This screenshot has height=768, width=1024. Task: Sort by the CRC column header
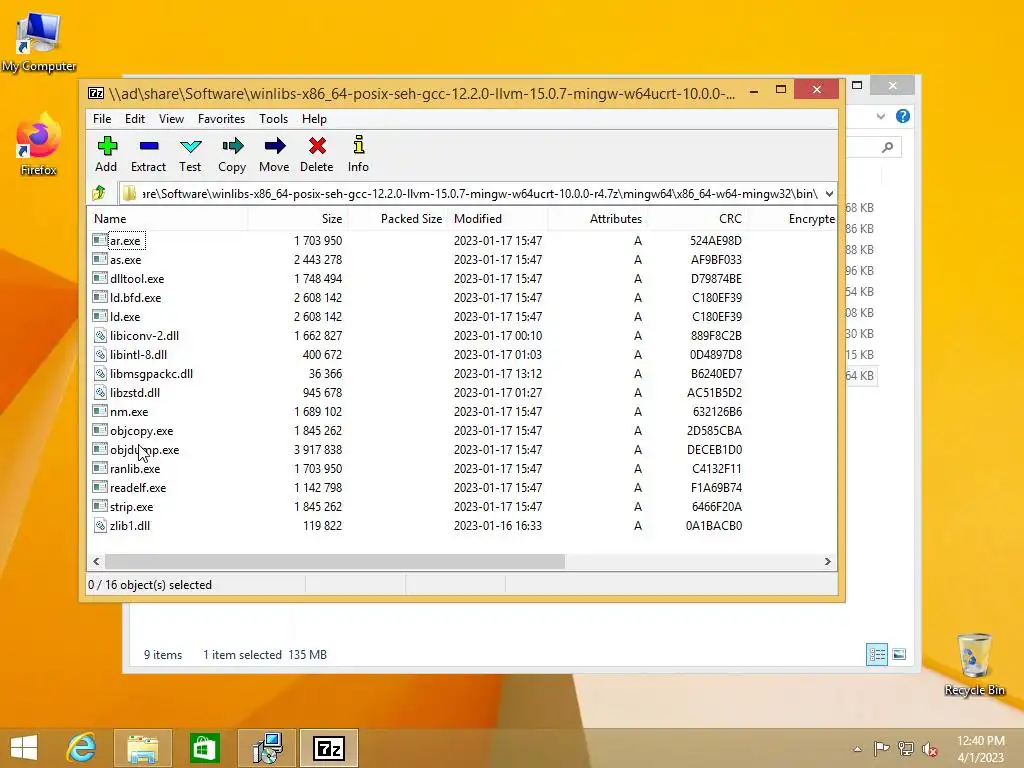696,219
